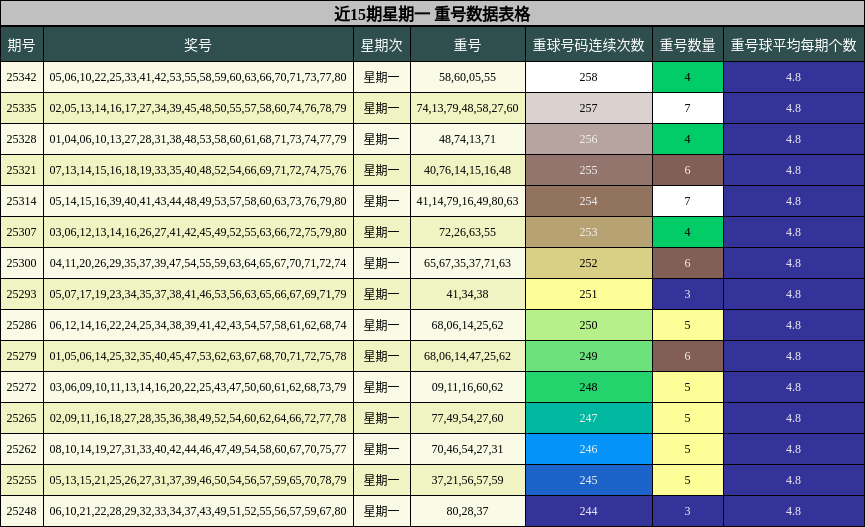Click winning numbers of issue 25293
Viewport: 865px width, 527px height.
click(x=199, y=294)
